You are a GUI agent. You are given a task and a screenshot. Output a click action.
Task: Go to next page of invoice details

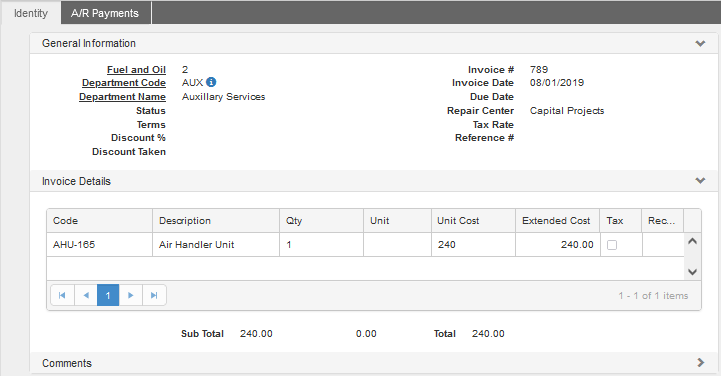(x=131, y=295)
